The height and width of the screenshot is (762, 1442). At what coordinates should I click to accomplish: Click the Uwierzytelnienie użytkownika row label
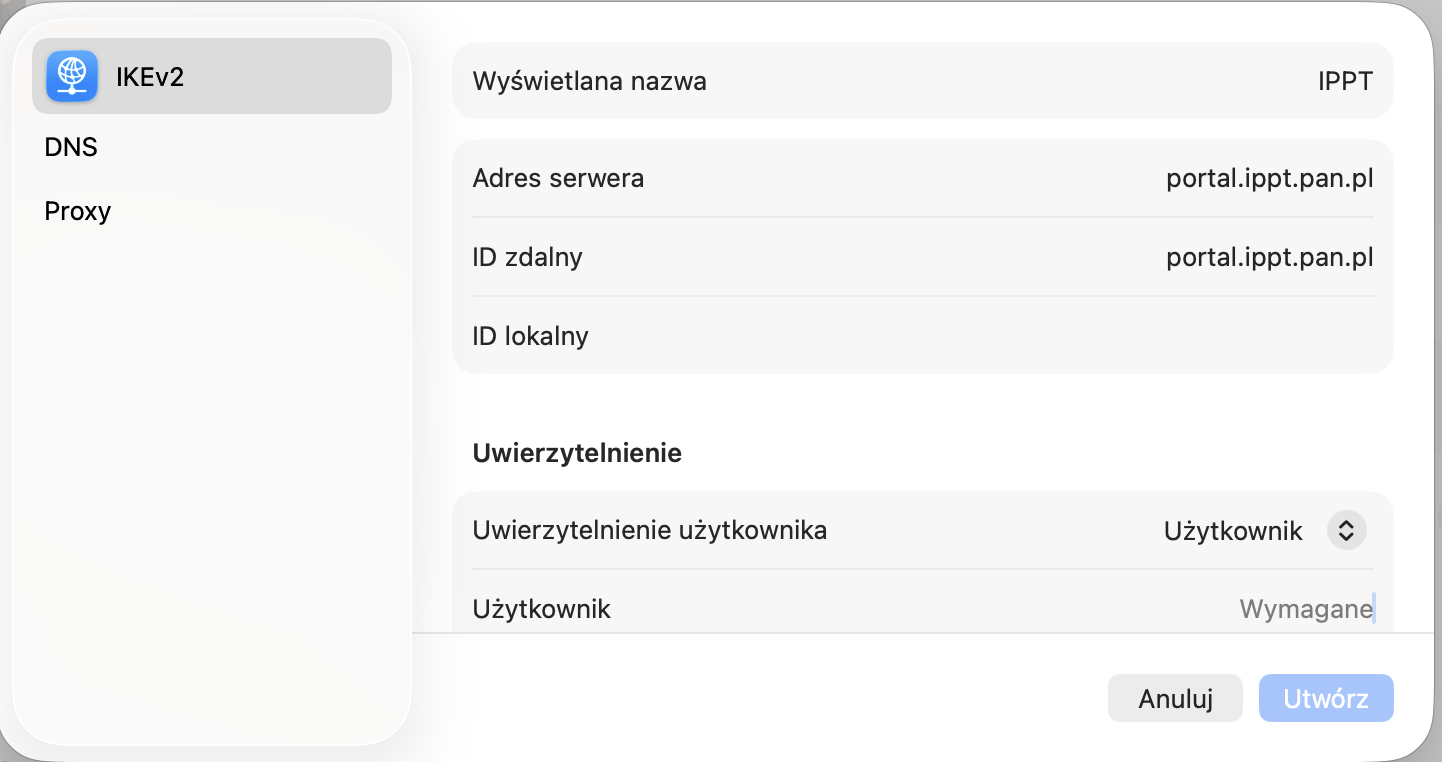[x=649, y=530]
